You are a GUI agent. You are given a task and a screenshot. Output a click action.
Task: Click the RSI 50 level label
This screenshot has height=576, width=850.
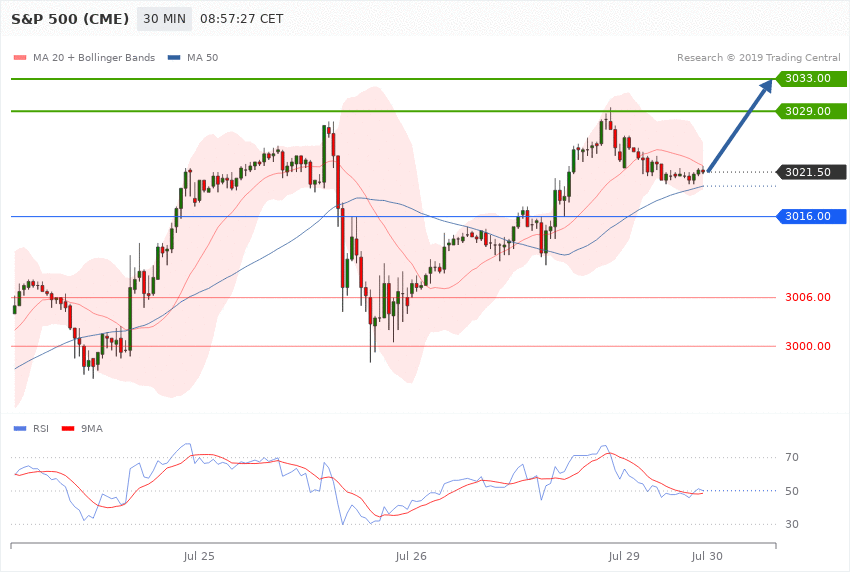point(792,491)
